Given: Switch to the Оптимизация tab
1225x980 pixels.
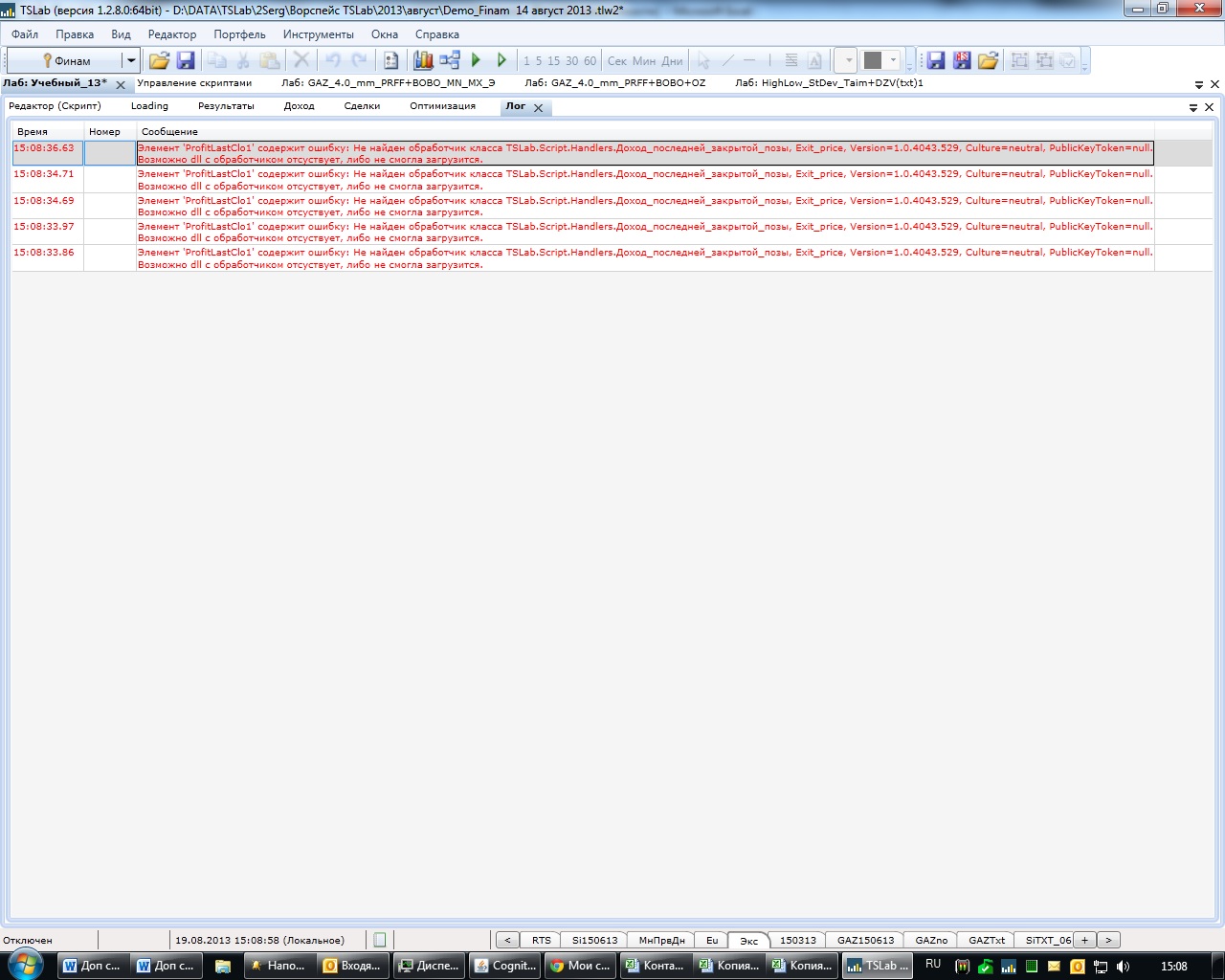Looking at the screenshot, I should tap(442, 106).
